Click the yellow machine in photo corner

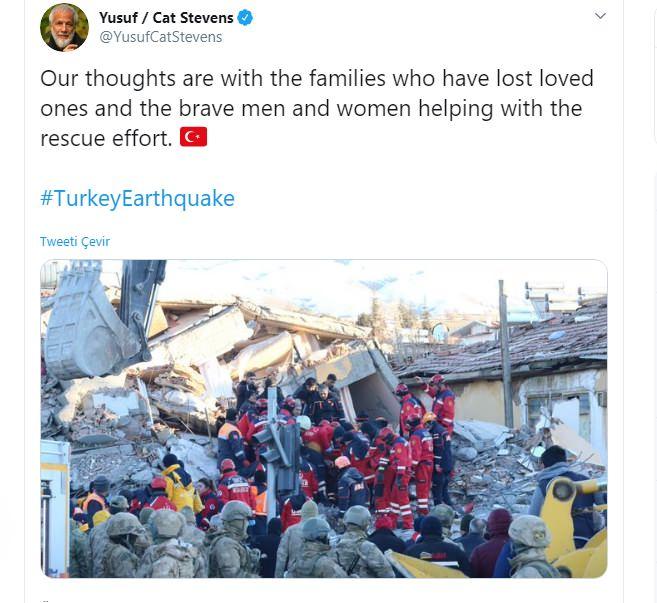tap(576, 528)
